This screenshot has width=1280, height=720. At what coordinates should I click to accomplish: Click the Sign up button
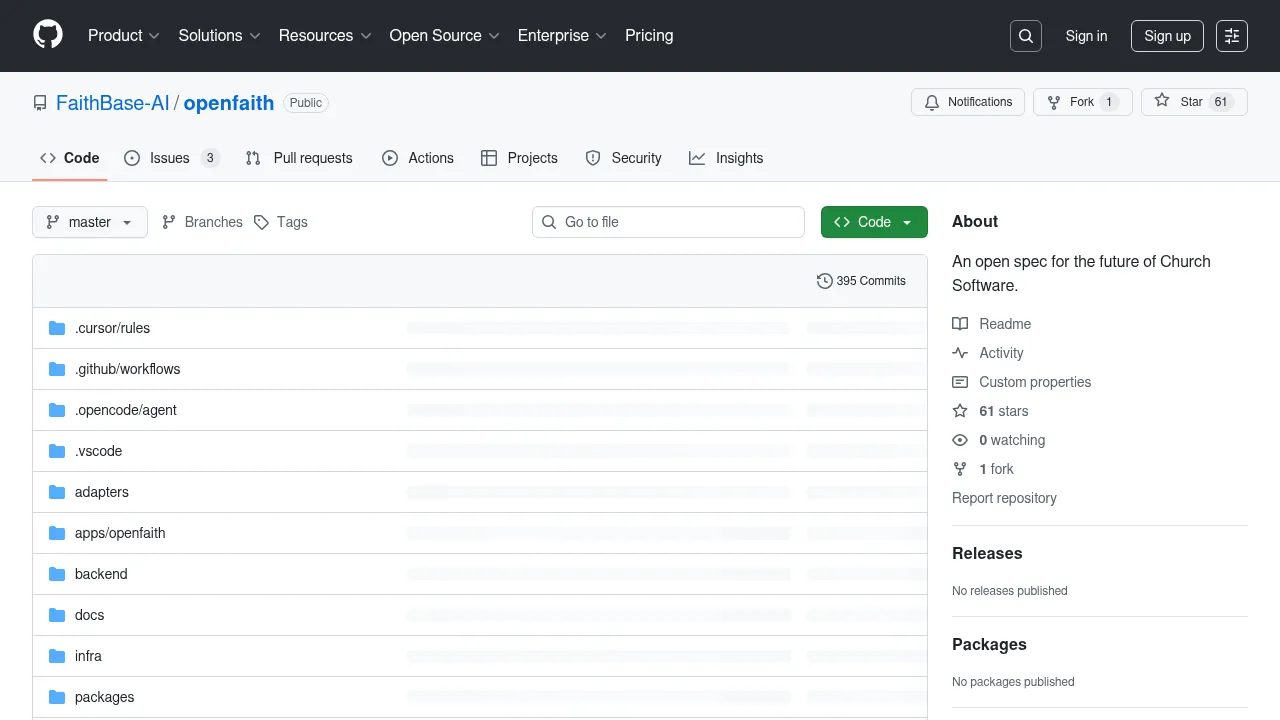pos(1167,35)
